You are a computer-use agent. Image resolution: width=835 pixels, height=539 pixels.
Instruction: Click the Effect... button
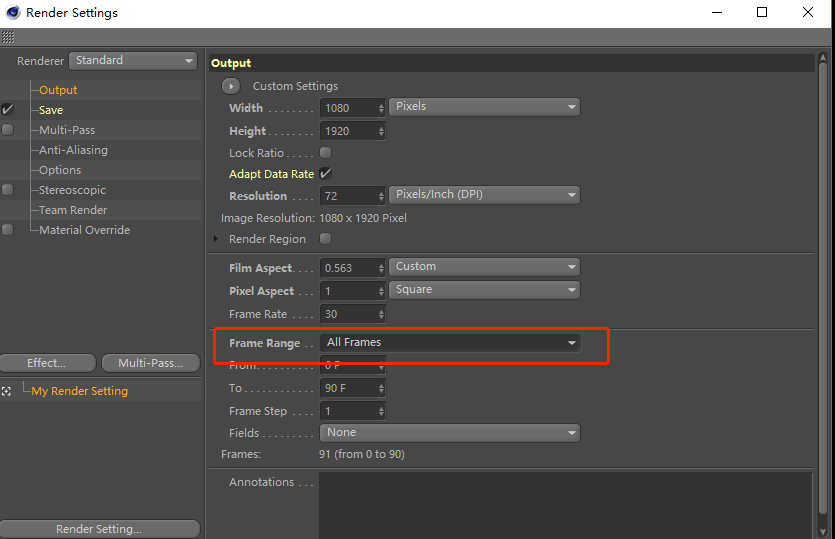point(47,363)
